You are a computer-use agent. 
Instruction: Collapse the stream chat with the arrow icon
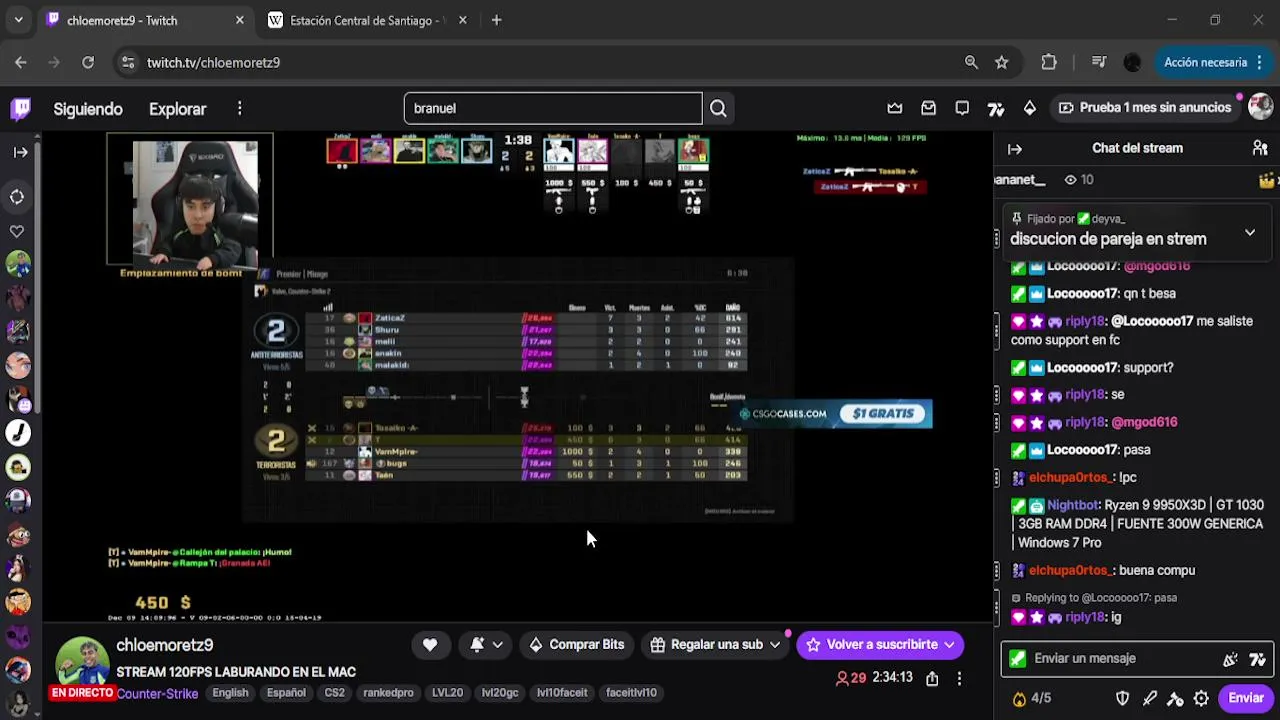1015,149
